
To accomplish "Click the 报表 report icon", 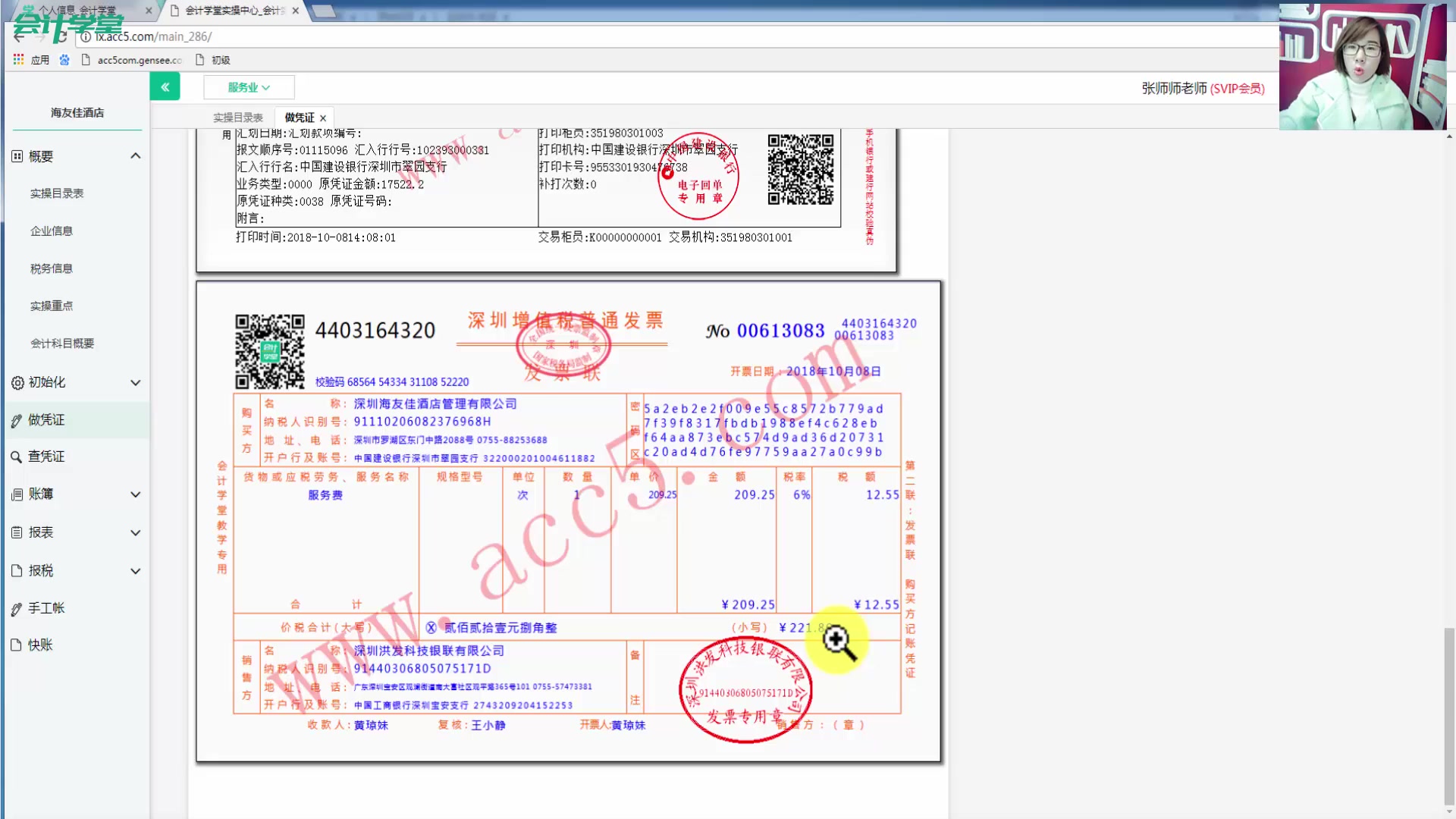I will coord(17,532).
